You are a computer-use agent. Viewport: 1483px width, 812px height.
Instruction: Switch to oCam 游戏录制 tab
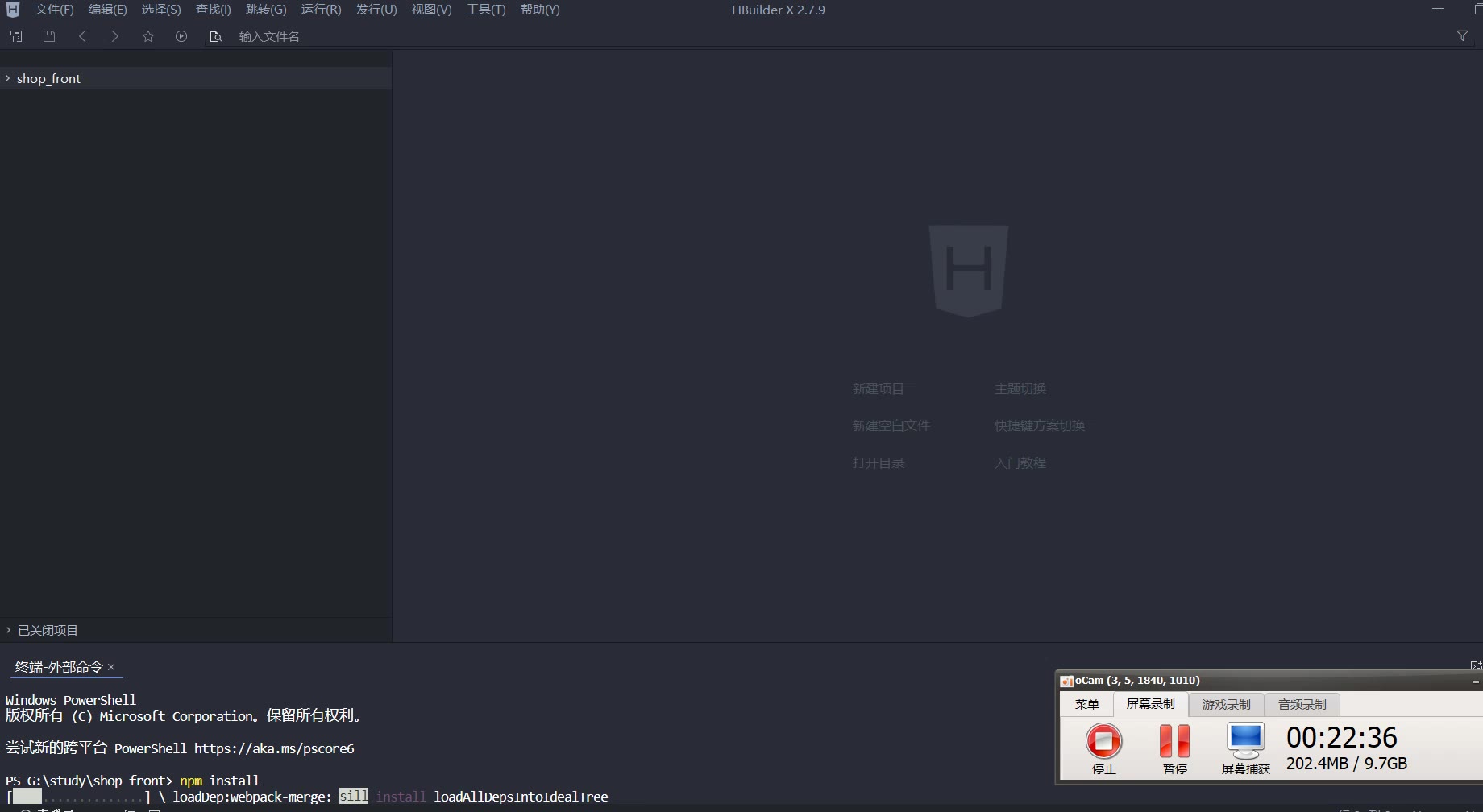pyautogui.click(x=1226, y=704)
